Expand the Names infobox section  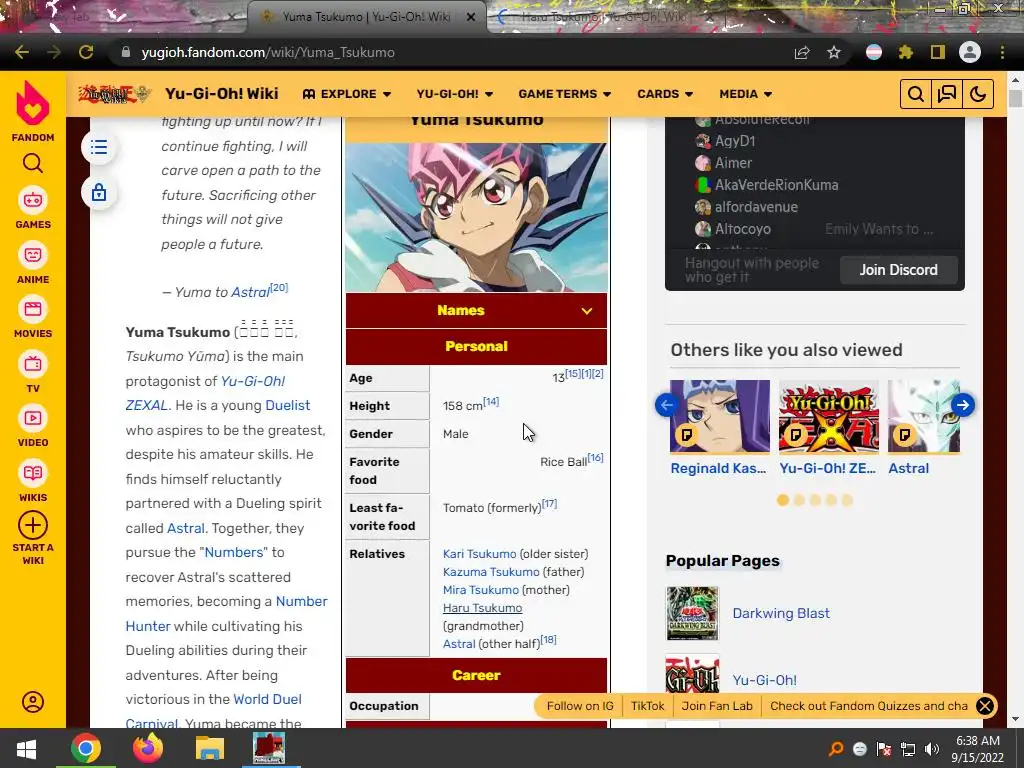(x=476, y=311)
